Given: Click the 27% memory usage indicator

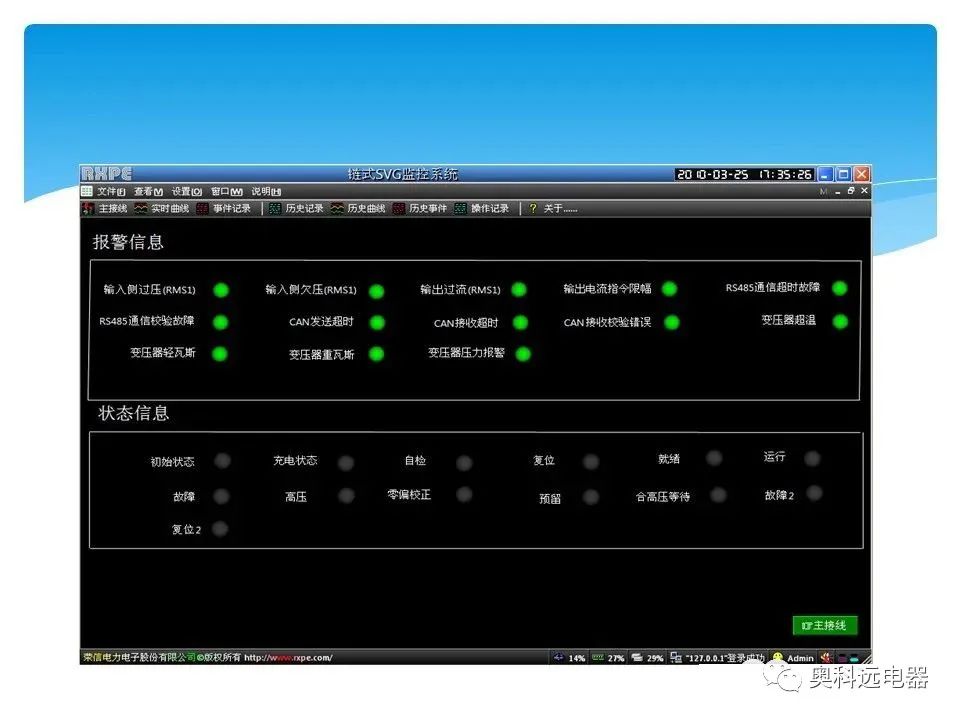Looking at the screenshot, I should [608, 658].
